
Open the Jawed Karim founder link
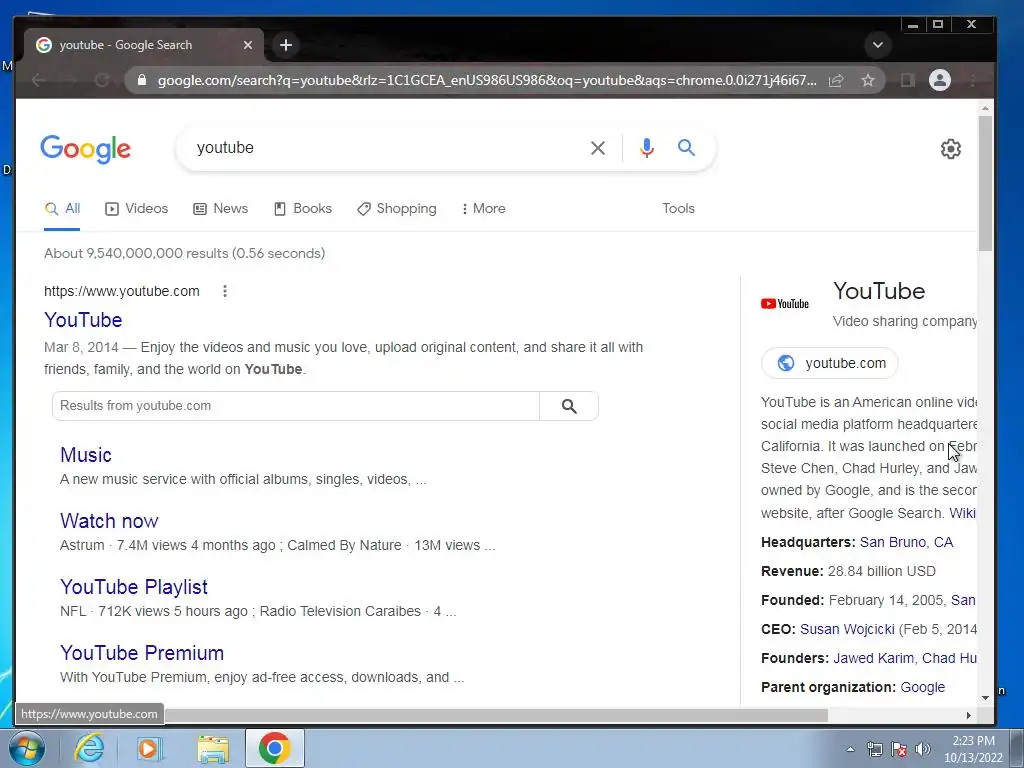tap(873, 658)
